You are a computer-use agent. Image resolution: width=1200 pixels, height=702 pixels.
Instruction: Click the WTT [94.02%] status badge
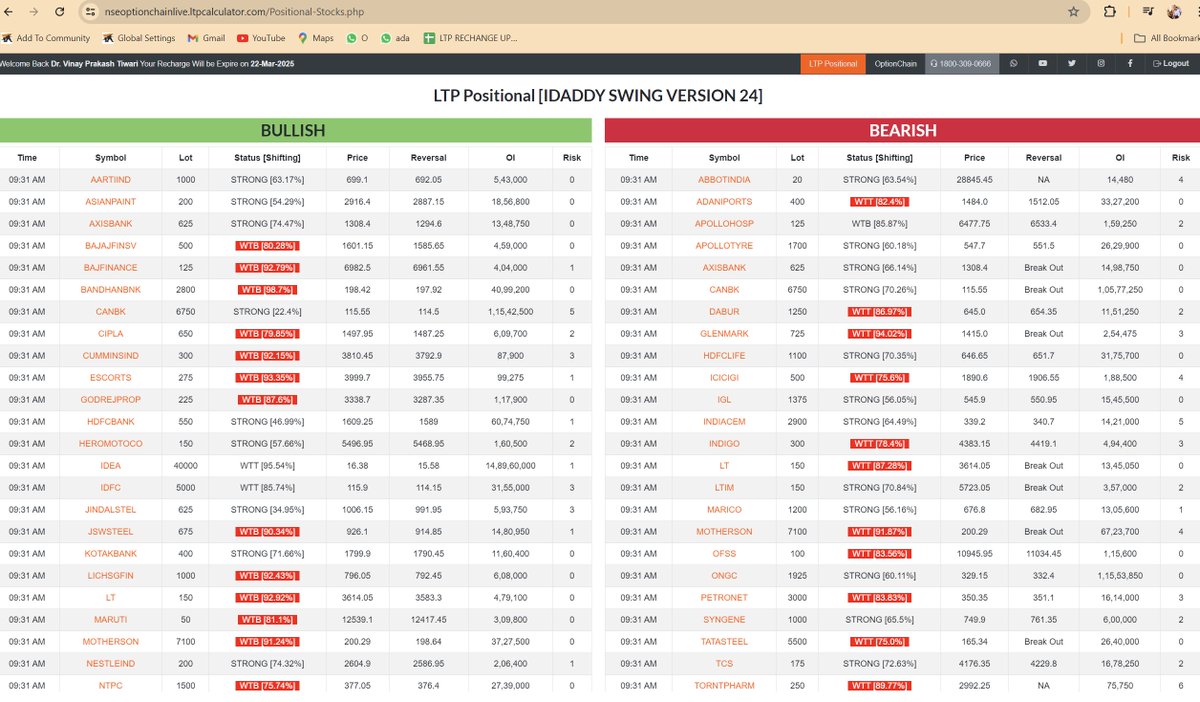881,334
